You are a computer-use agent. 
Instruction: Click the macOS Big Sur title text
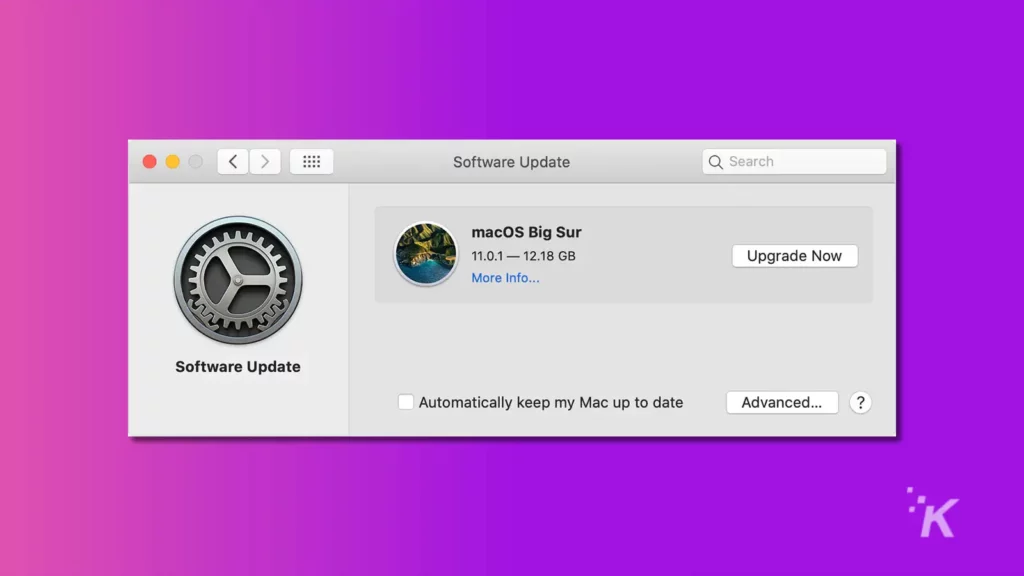click(526, 232)
